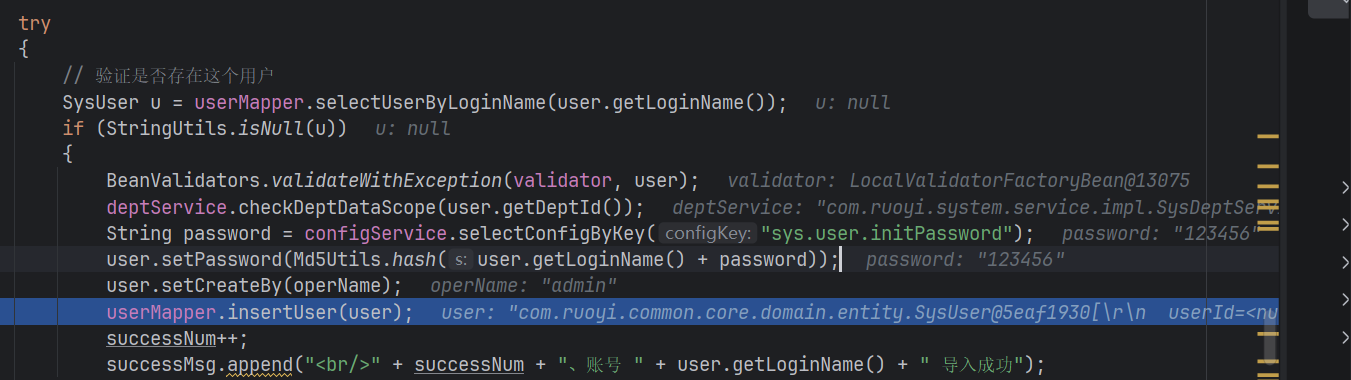
Task: Click the 'validator: LocalValidatorFactoryBean@13075' debug value
Action: [x=958, y=181]
